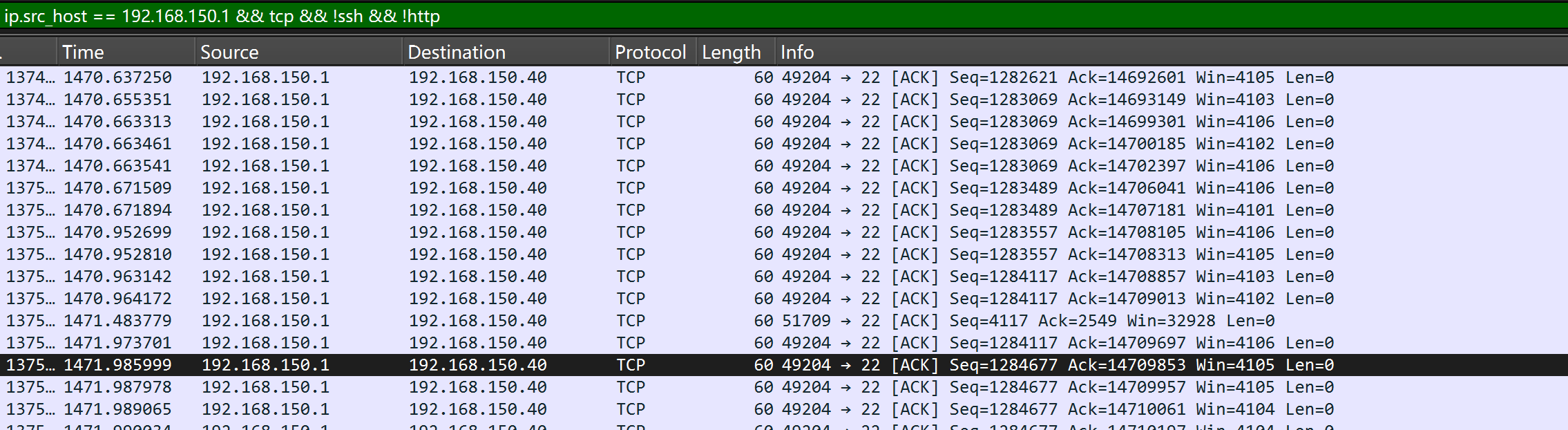This screenshot has width=1568, height=430.
Task: Sort packets by Time column header
Action: pyautogui.click(x=126, y=52)
